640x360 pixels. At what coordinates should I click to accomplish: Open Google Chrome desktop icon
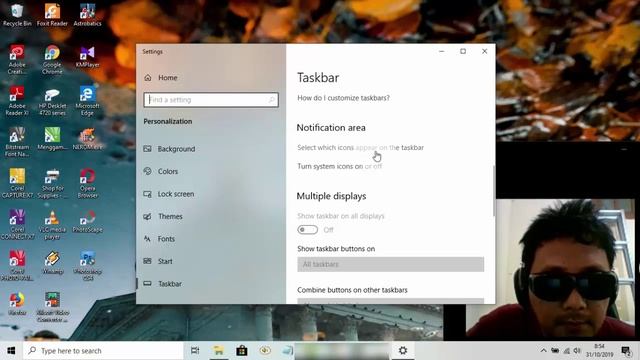[x=52, y=60]
